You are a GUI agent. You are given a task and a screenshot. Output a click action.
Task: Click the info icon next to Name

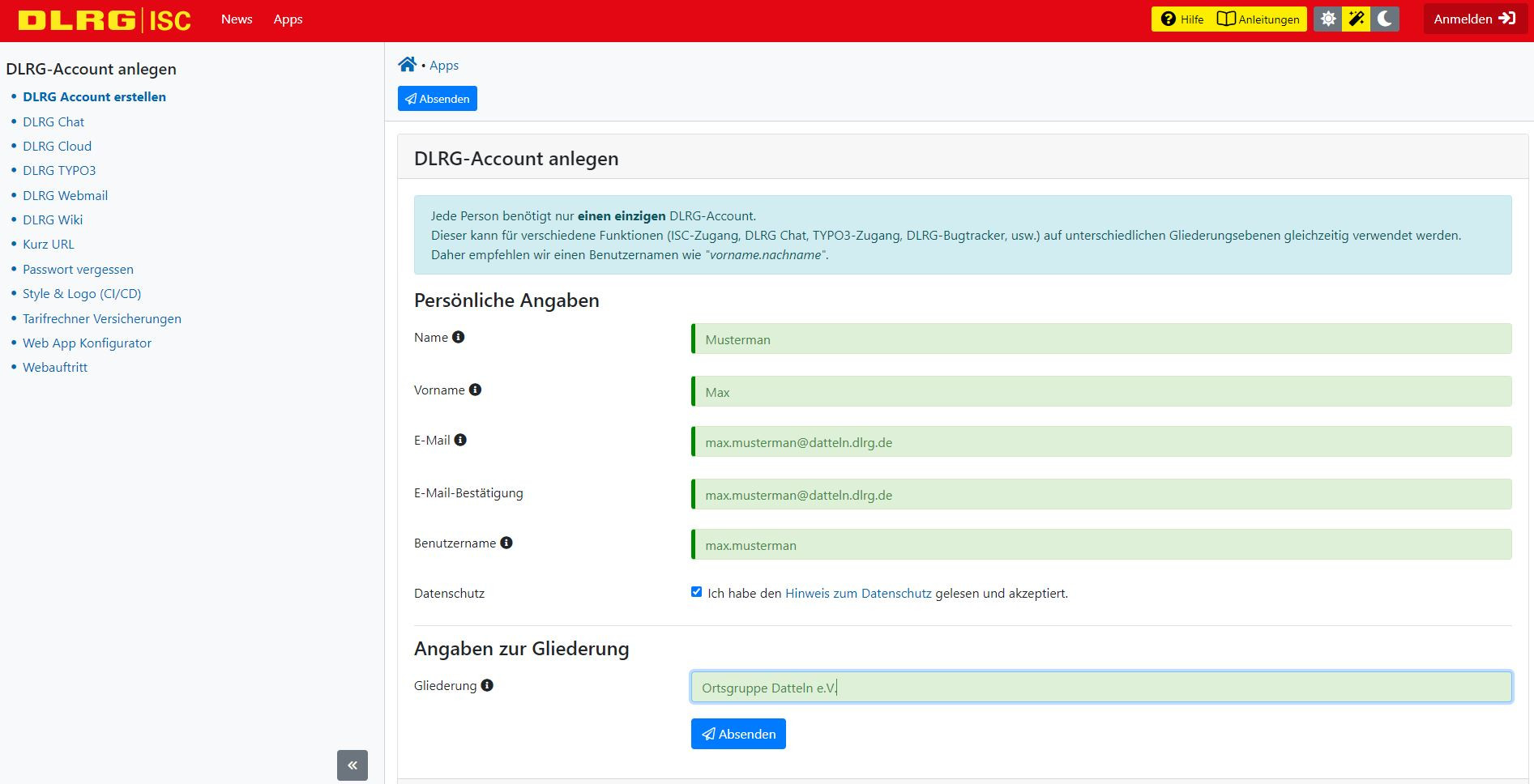pyautogui.click(x=459, y=337)
